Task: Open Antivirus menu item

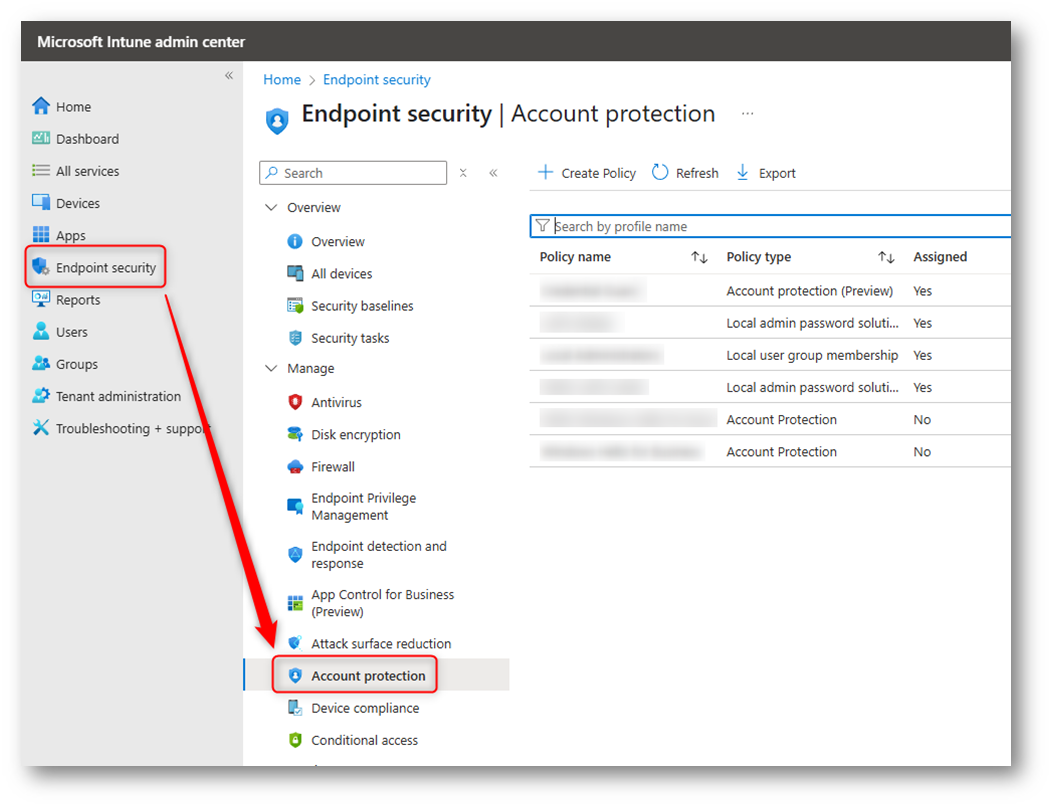Action: (336, 402)
